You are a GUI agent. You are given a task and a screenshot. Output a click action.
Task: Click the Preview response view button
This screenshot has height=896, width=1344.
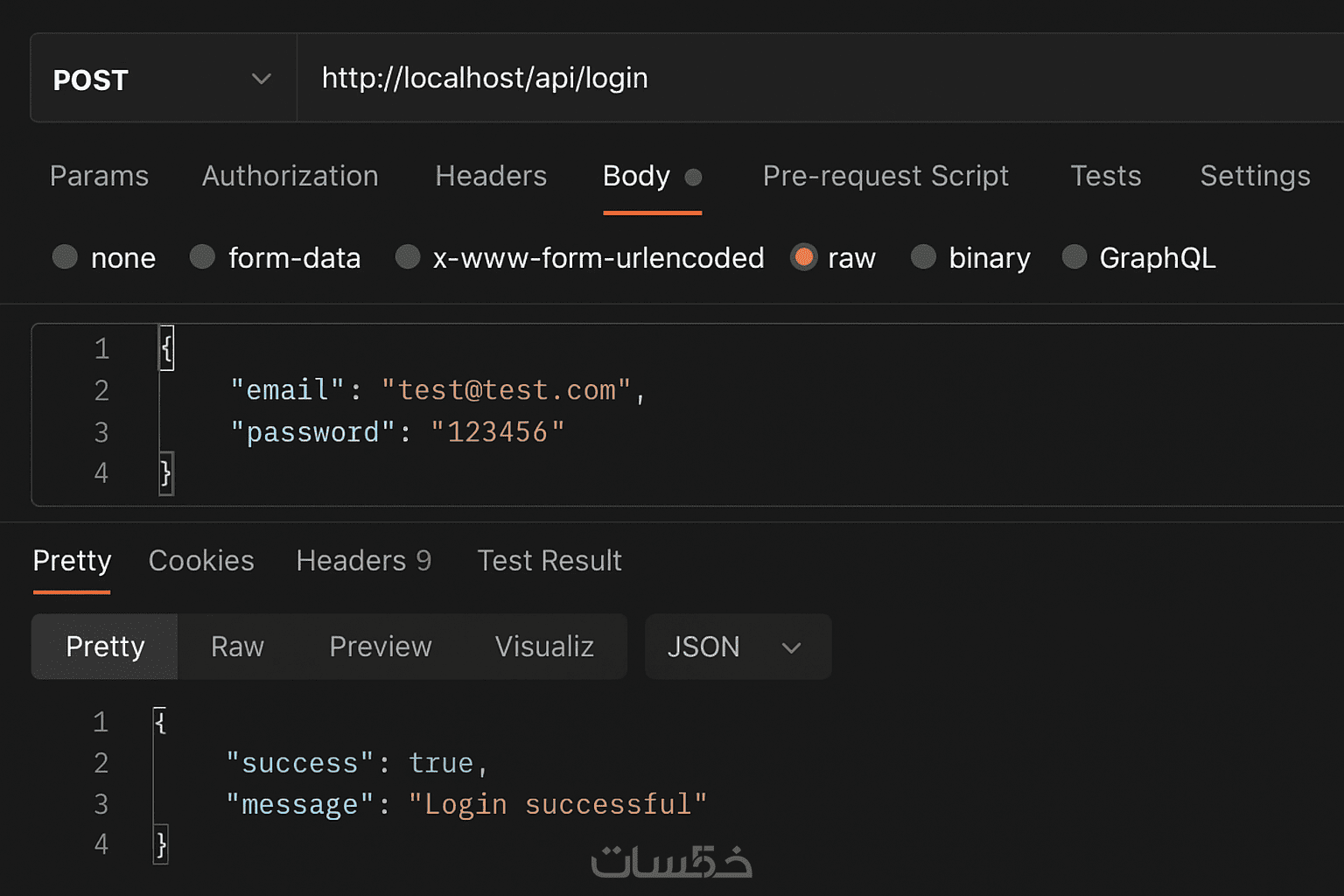click(x=380, y=647)
